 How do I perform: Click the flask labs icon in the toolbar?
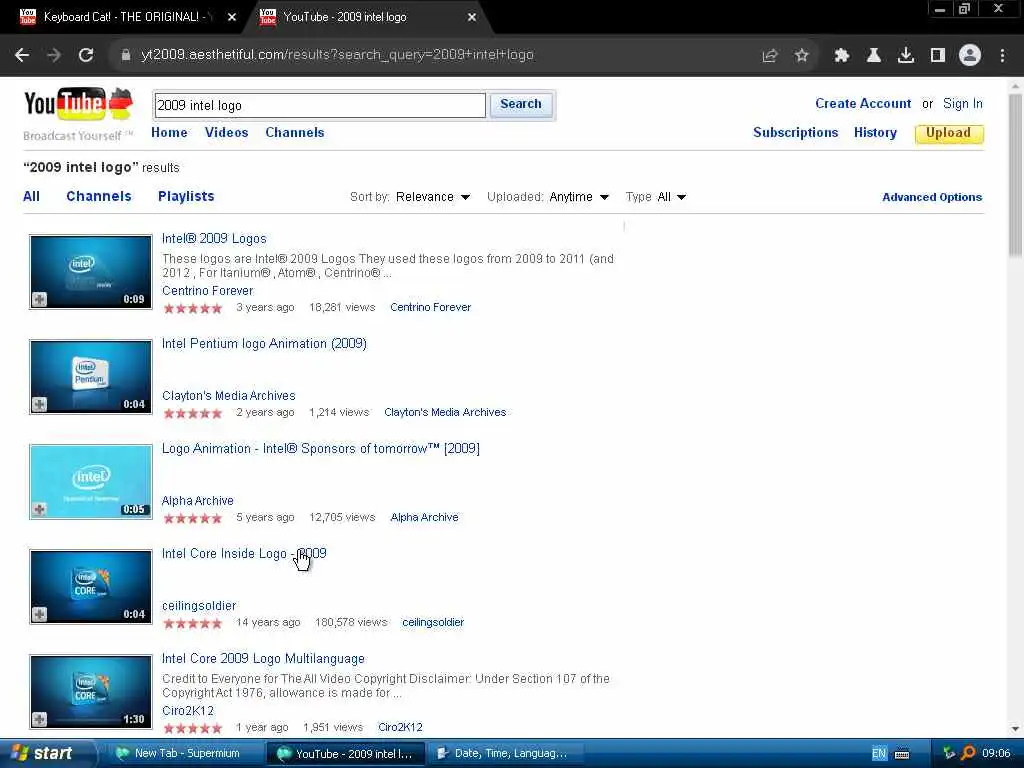[874, 56]
